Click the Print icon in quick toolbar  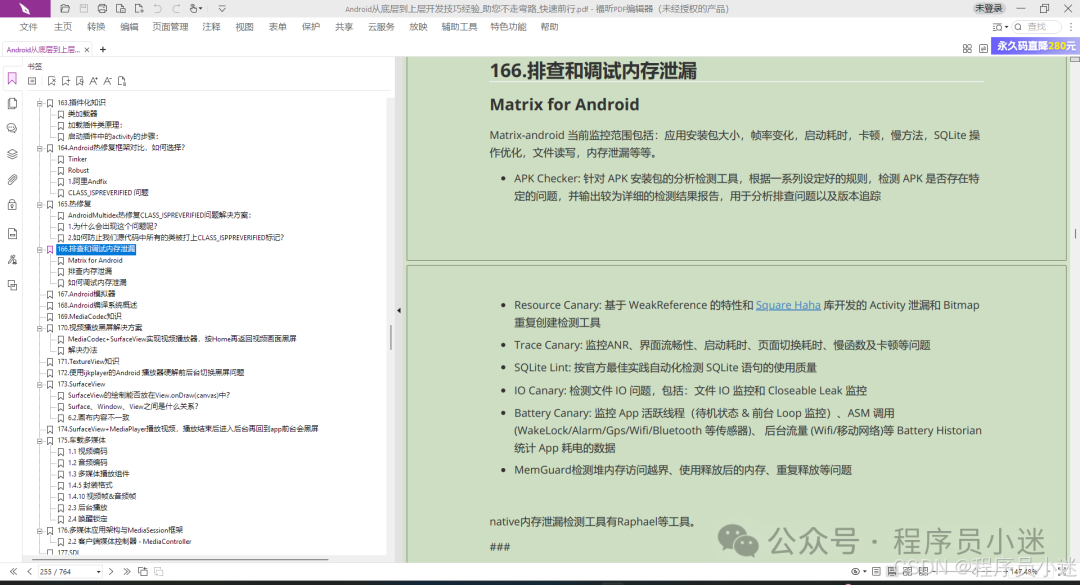(102, 9)
